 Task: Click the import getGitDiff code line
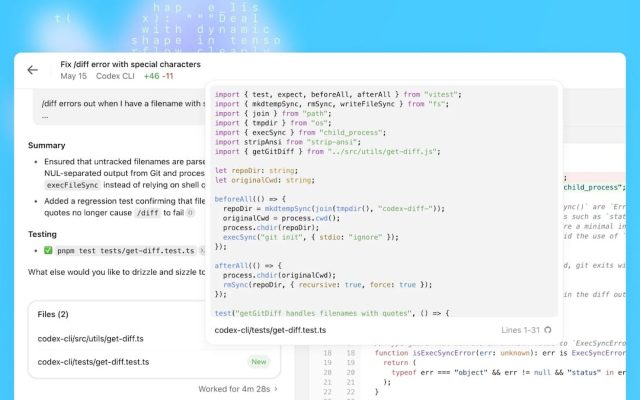[328, 151]
